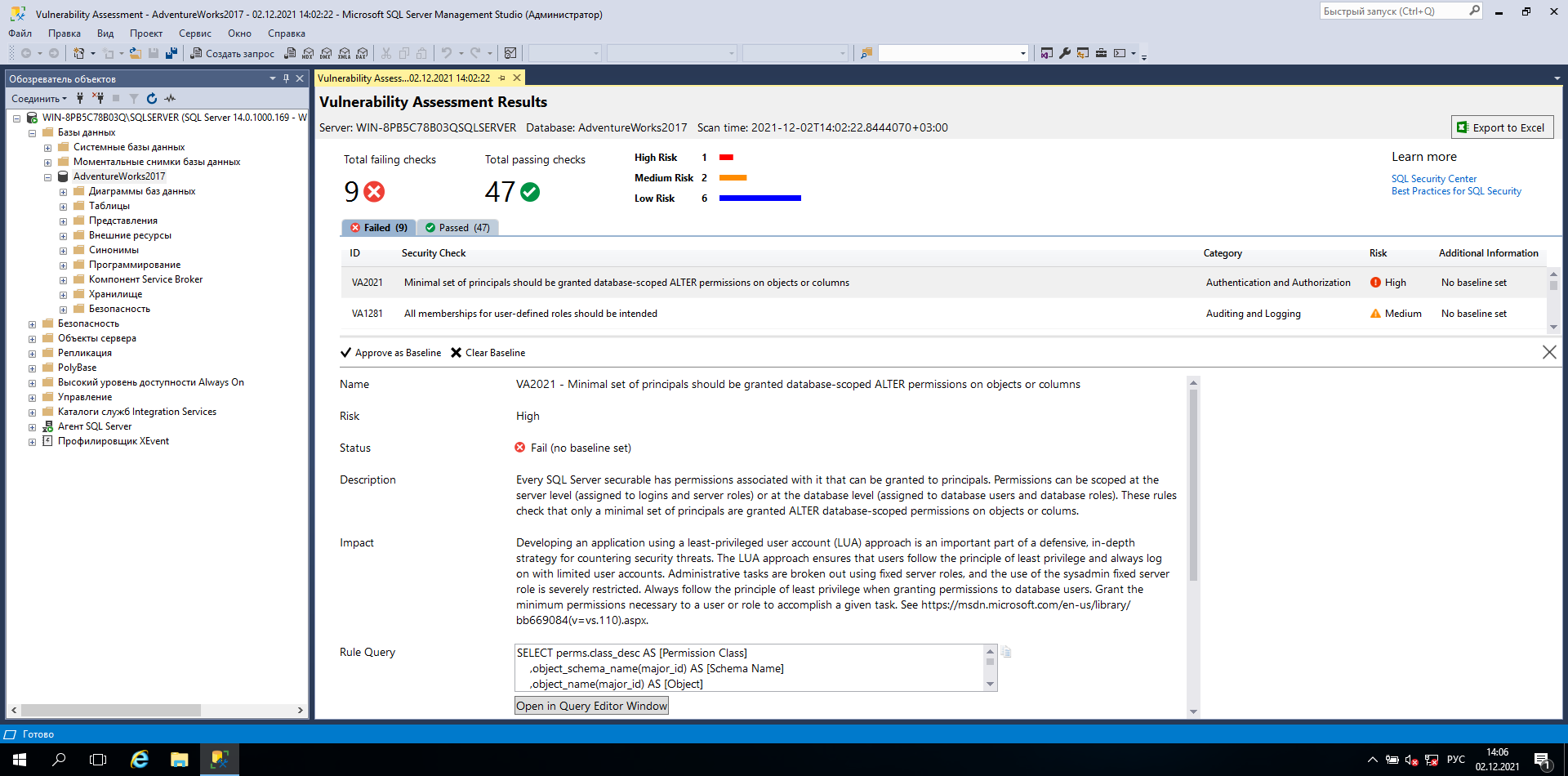This screenshot has width=1568, height=776.
Task: Open the Toolbox briefcase icon
Action: (1101, 53)
